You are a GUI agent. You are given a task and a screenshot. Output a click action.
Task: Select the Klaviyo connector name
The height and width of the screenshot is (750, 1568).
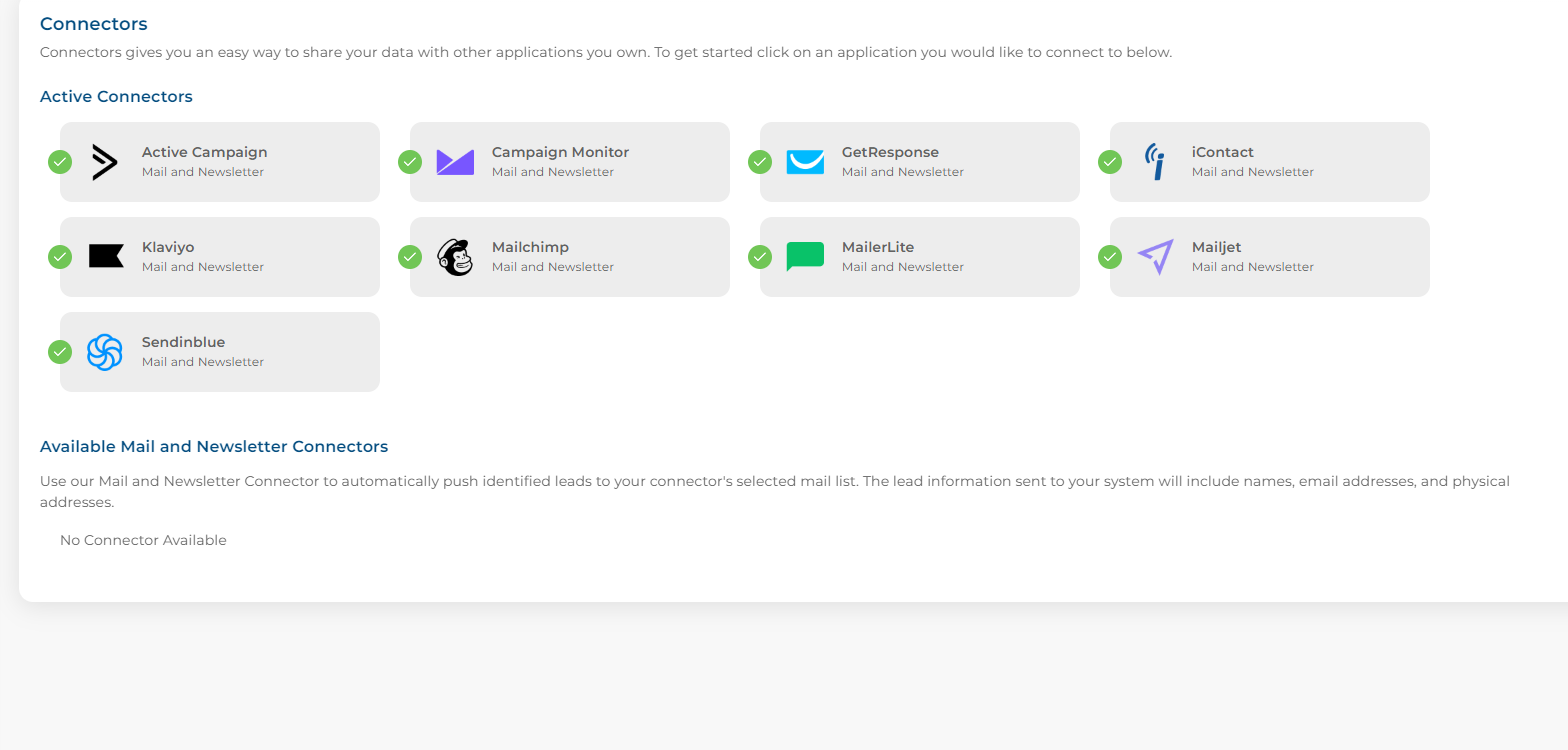click(x=168, y=247)
